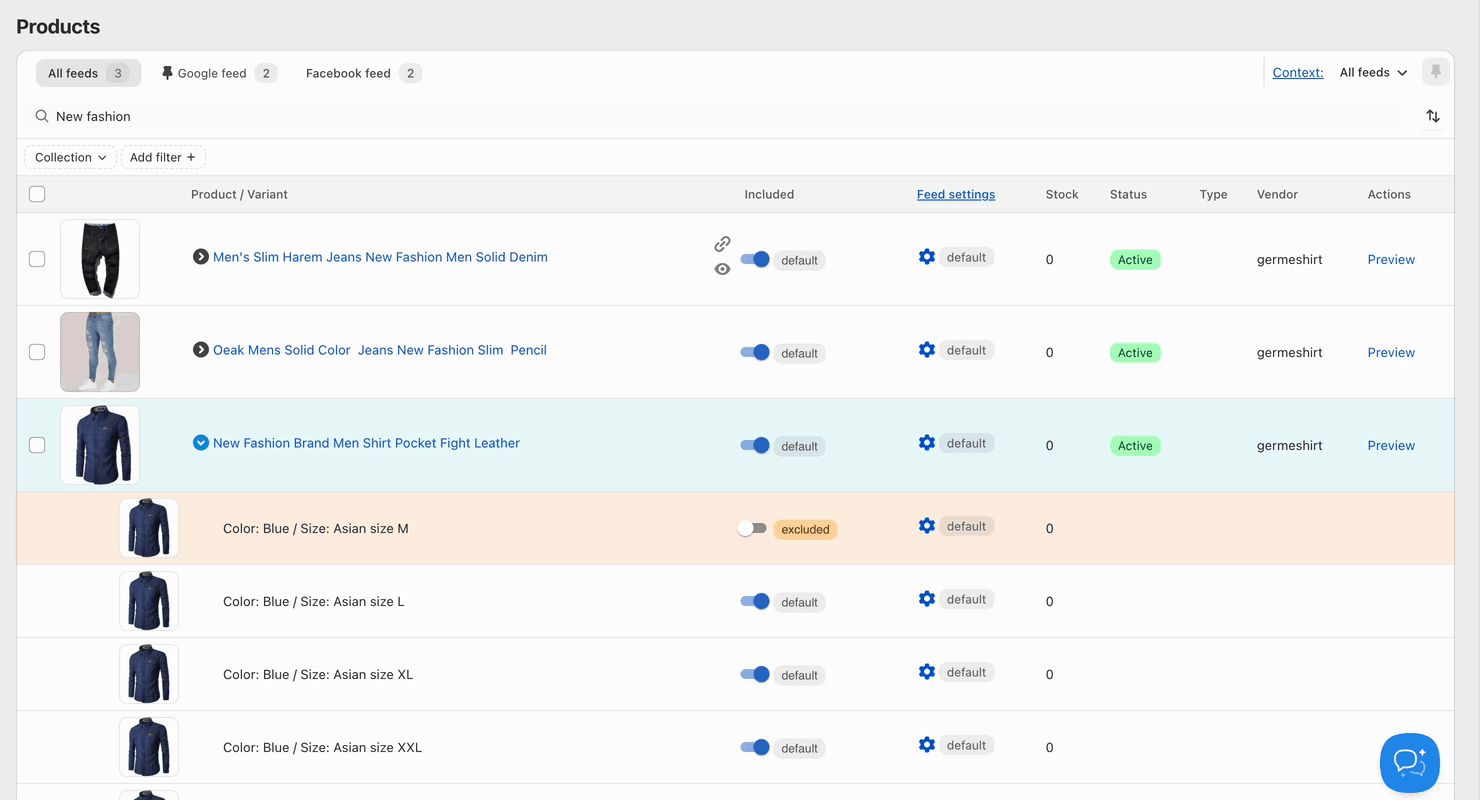This screenshot has width=1480, height=800.
Task: Select checkbox for Men's Slim Harem Jeans
Action: click(37, 259)
